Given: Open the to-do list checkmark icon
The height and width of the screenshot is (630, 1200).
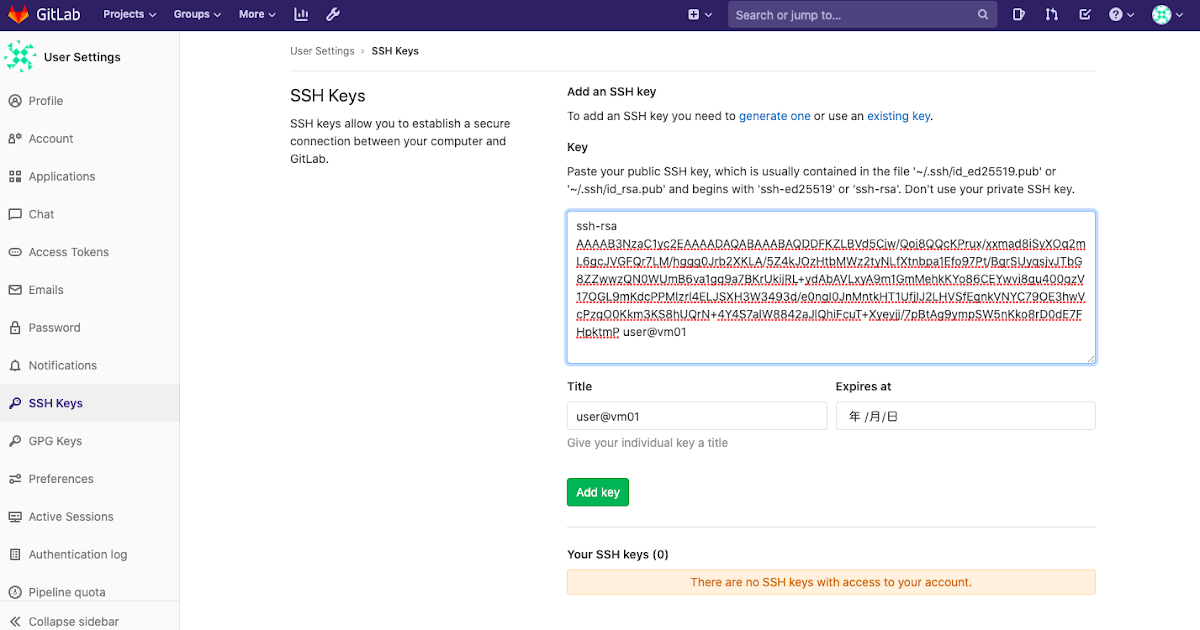Looking at the screenshot, I should [x=1085, y=14].
